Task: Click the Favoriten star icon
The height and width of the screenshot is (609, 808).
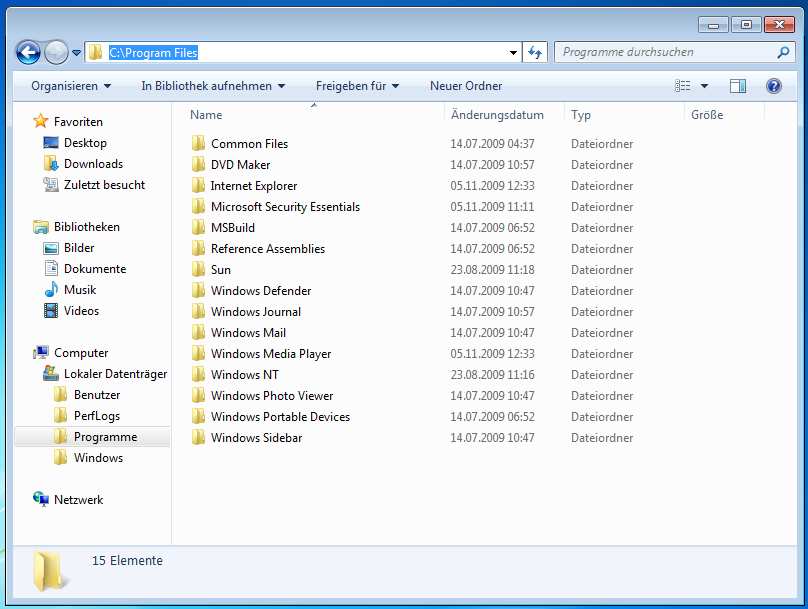Action: point(40,121)
